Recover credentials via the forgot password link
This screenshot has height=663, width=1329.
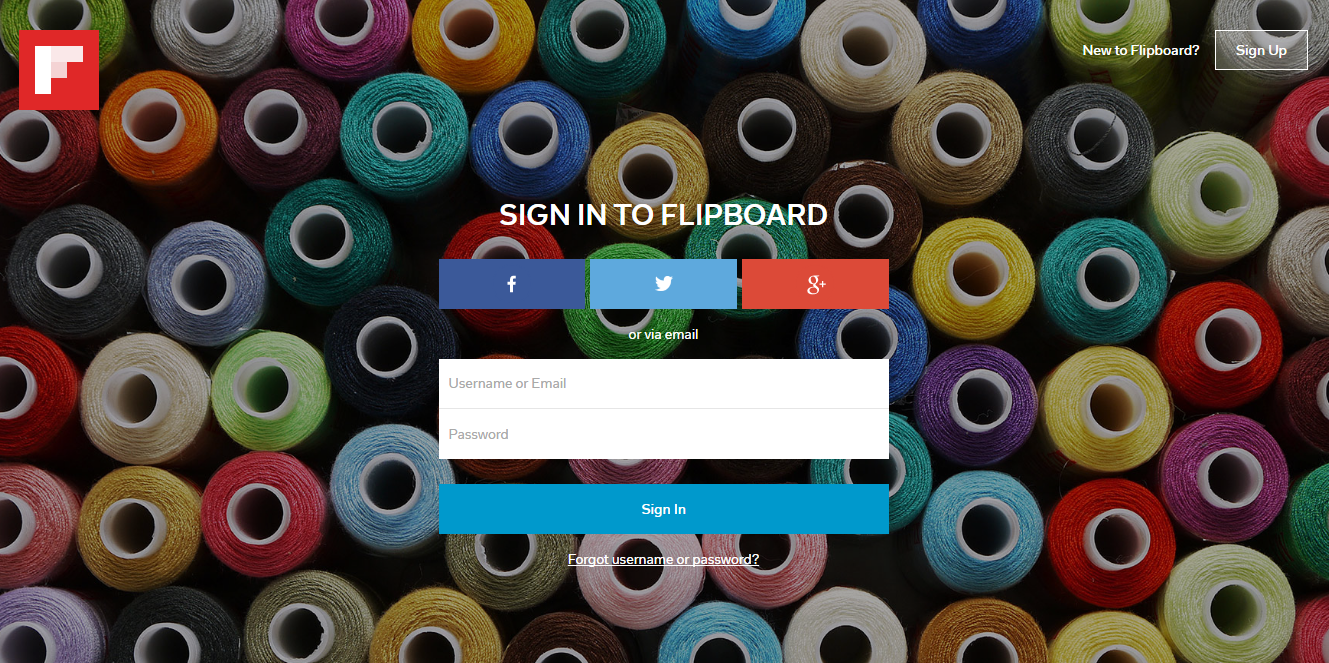664,559
